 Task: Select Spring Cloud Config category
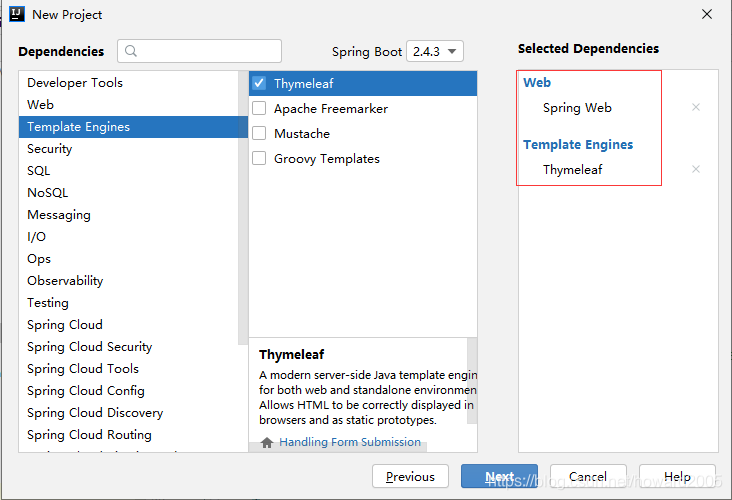tap(128, 390)
